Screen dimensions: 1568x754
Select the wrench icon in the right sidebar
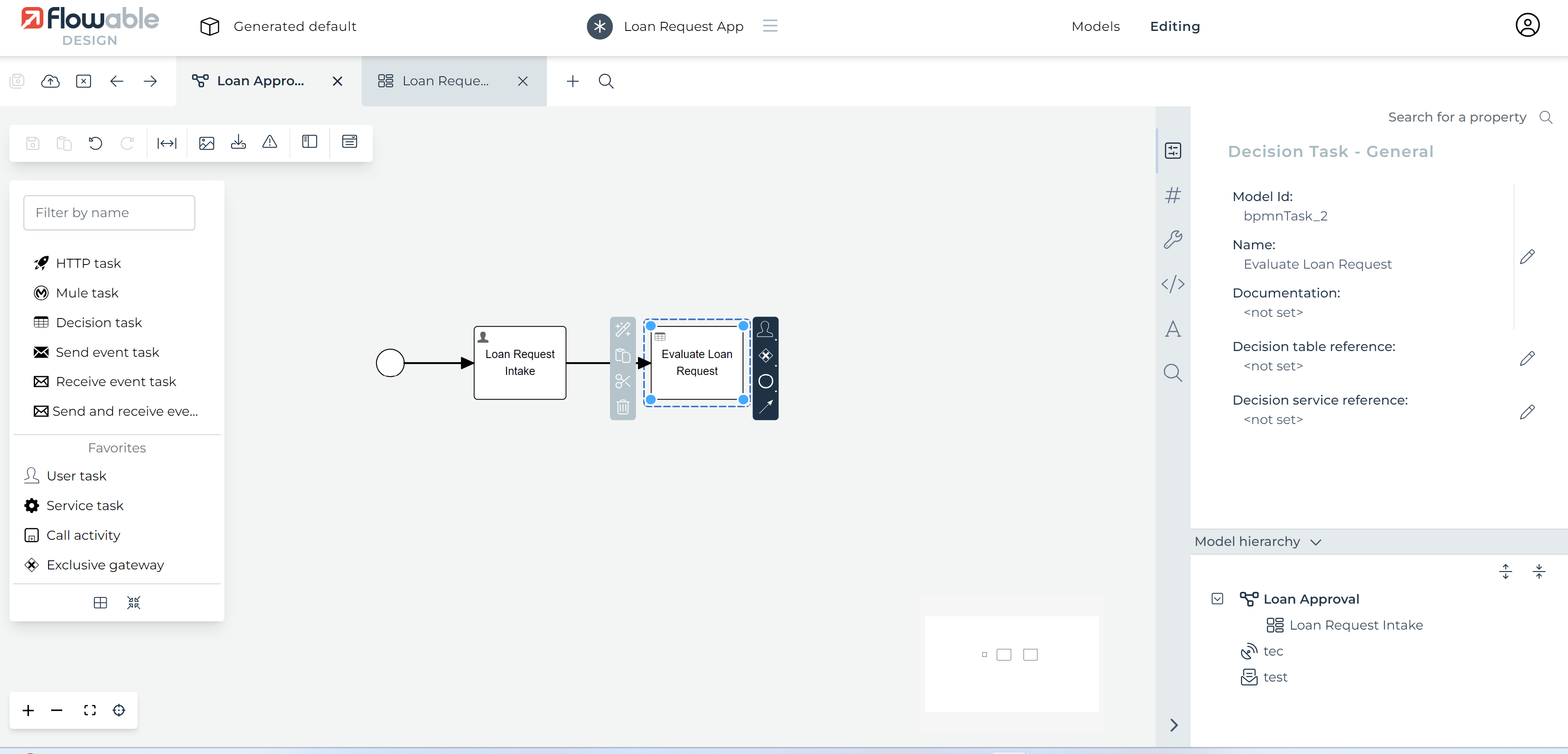point(1172,239)
